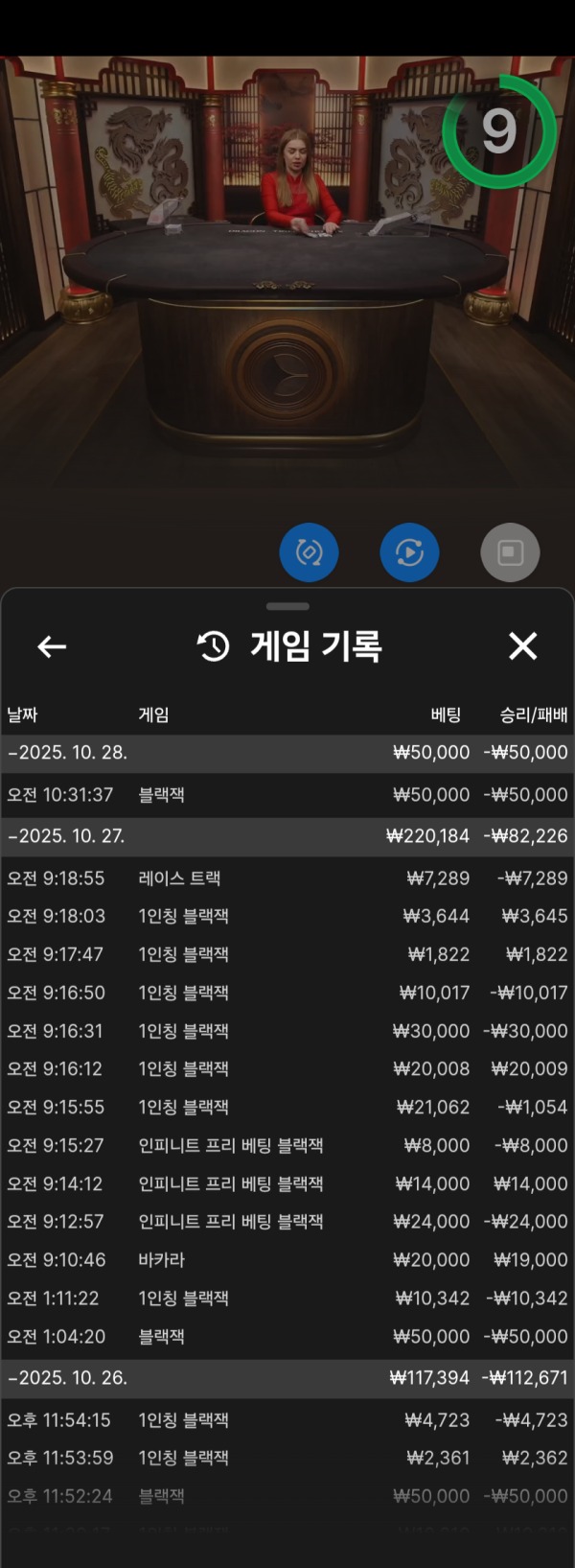Tap the ₩21,062 bet amount
This screenshot has height=1568, width=575.
click(x=433, y=1108)
